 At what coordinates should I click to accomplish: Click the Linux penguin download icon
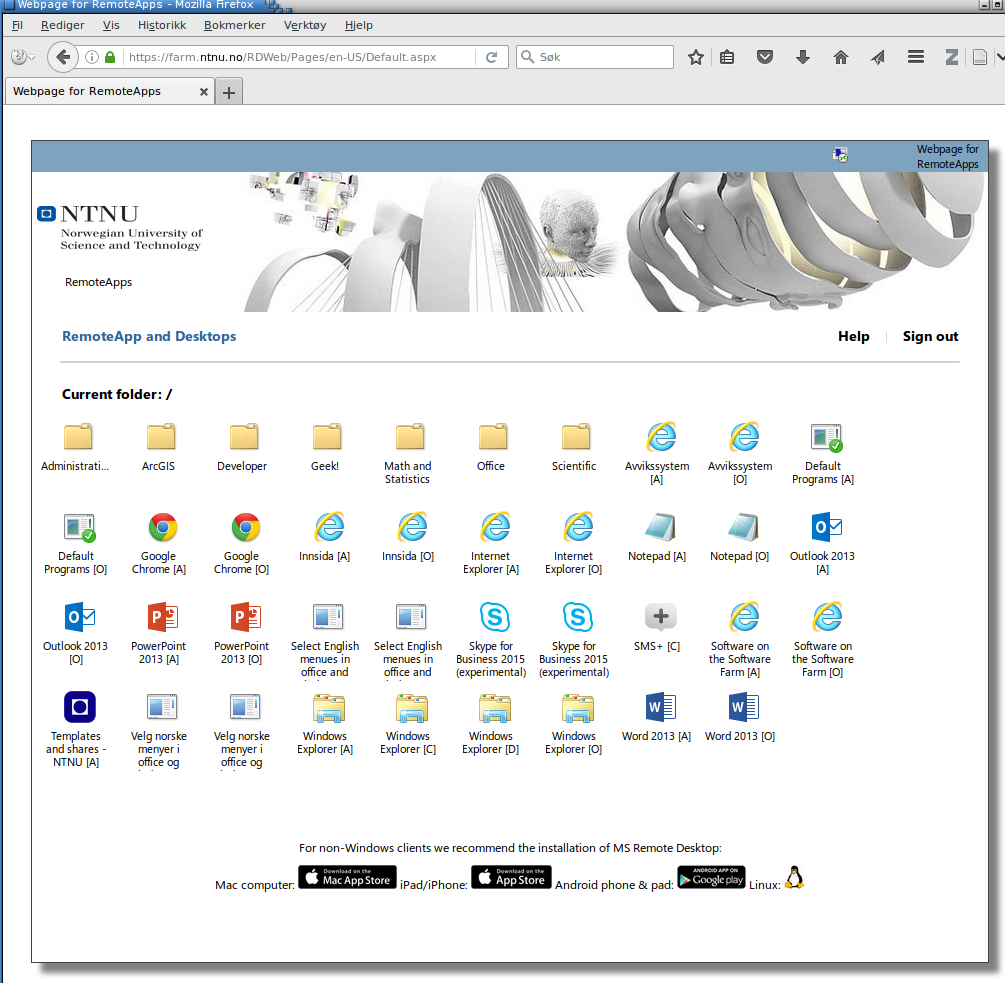pos(795,877)
